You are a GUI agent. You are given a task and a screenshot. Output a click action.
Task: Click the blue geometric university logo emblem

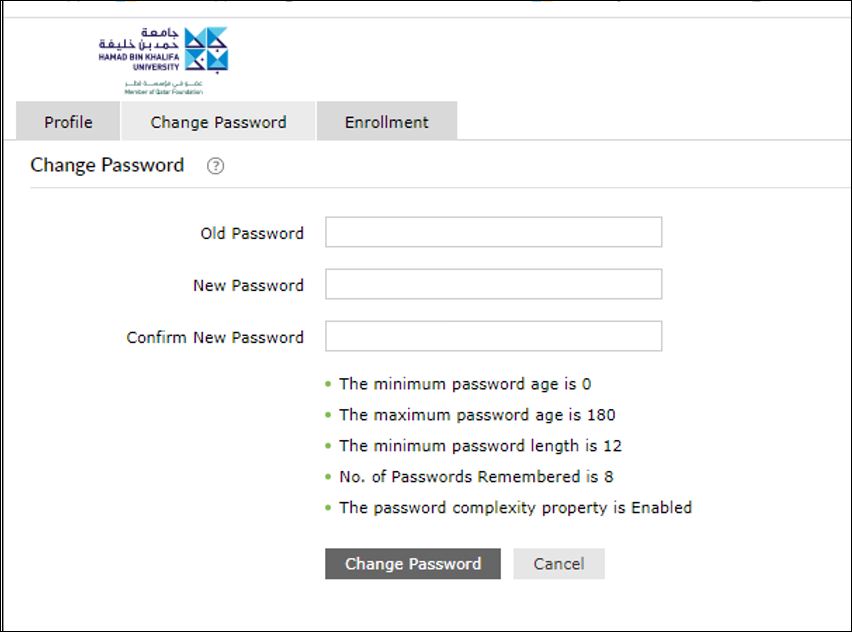[206, 49]
